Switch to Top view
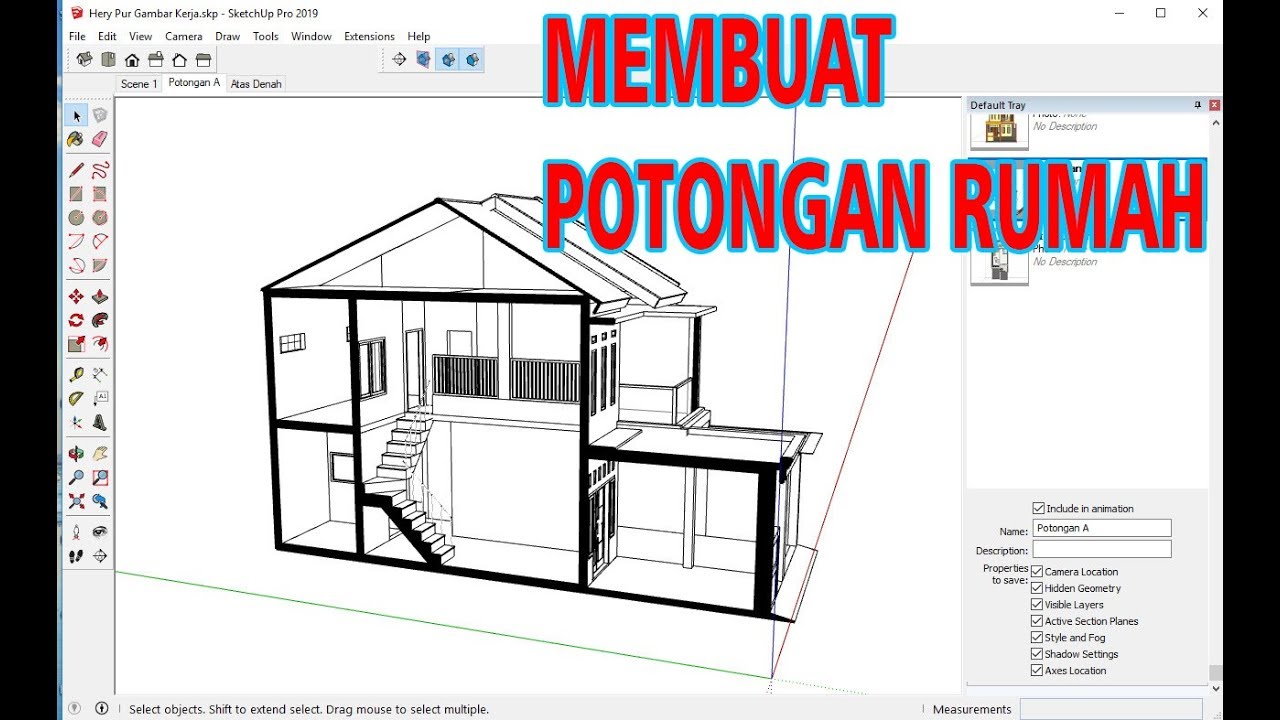This screenshot has width=1280, height=720. pyautogui.click(x=108, y=60)
